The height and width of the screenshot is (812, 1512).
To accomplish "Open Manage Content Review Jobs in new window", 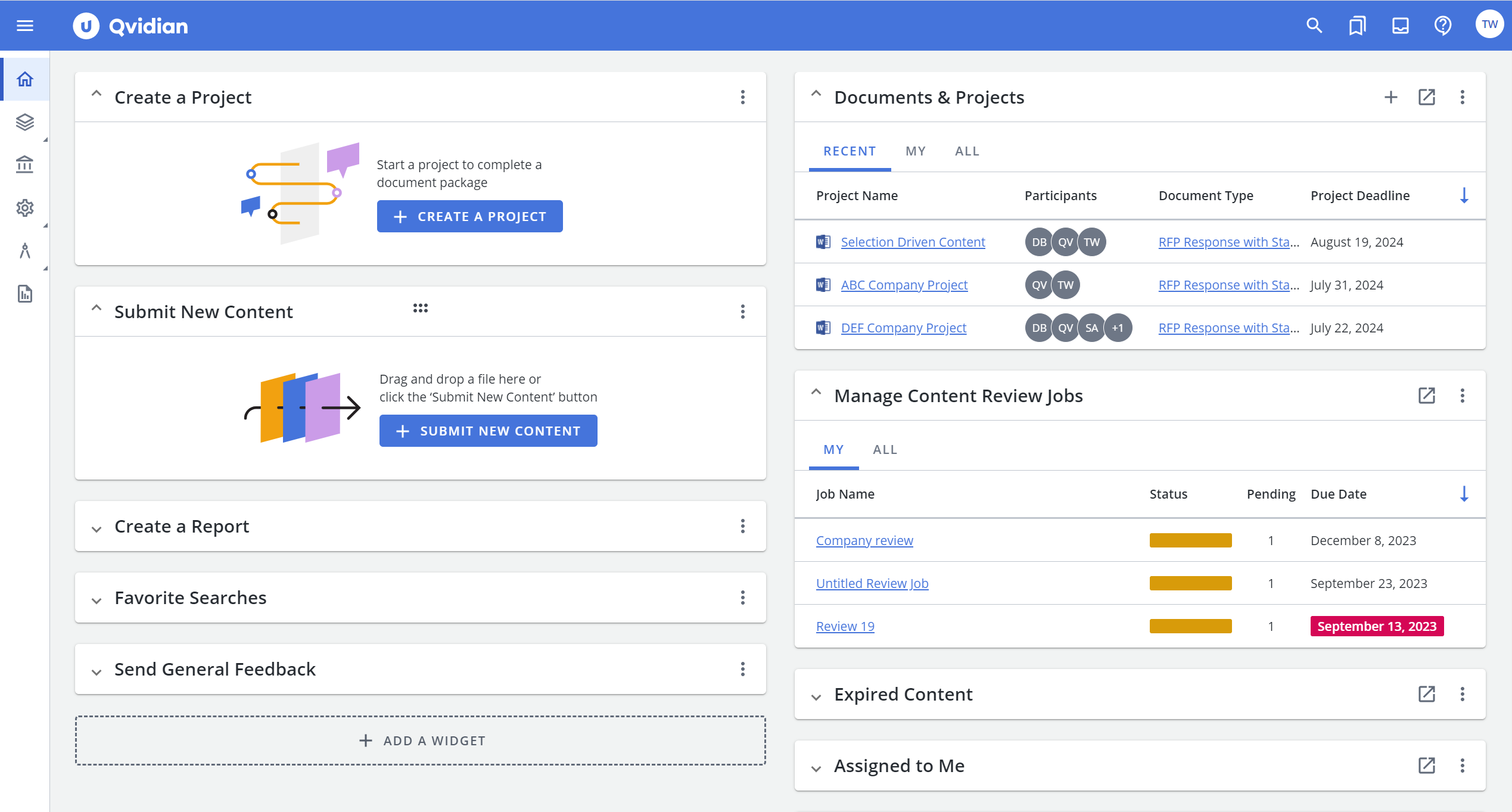I will pyautogui.click(x=1427, y=396).
